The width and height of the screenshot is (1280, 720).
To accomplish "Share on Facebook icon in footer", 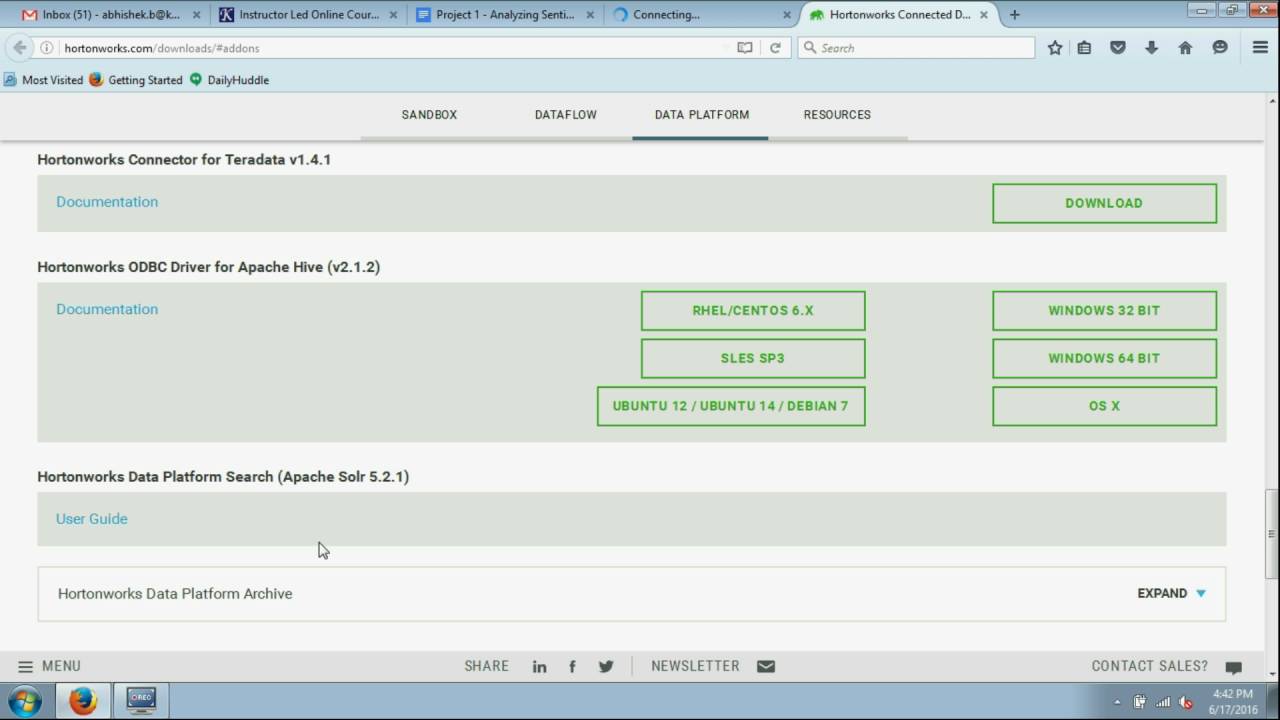I will pos(572,667).
